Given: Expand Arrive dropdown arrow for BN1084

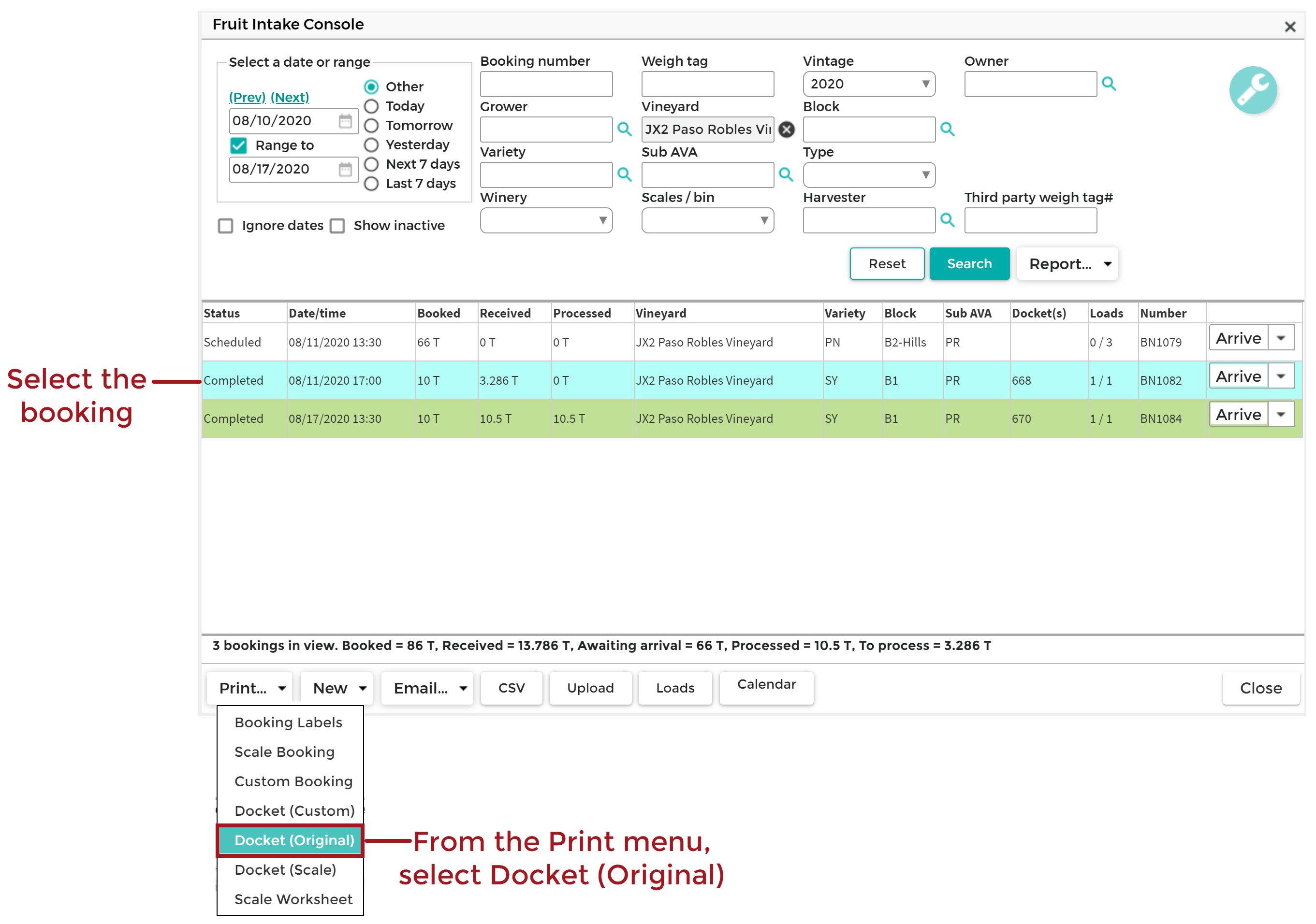Looking at the screenshot, I should (1280, 414).
